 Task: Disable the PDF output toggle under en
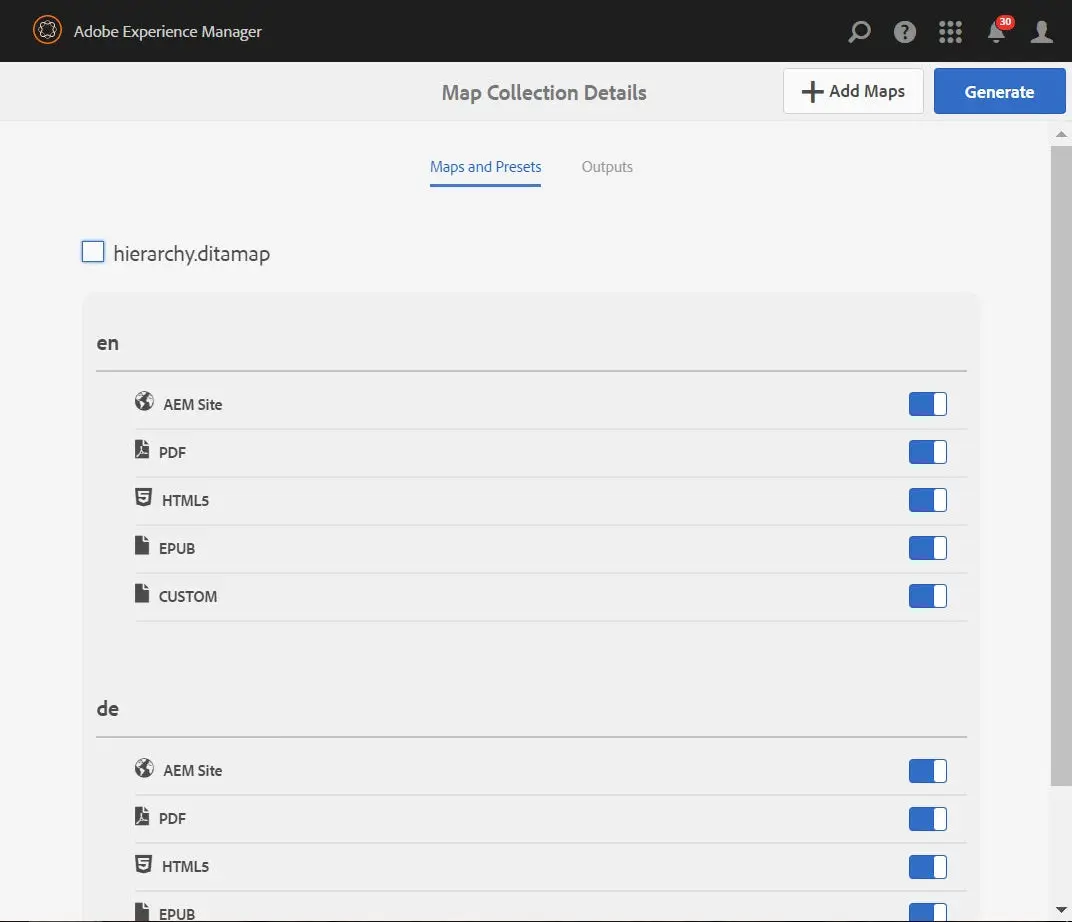(927, 452)
